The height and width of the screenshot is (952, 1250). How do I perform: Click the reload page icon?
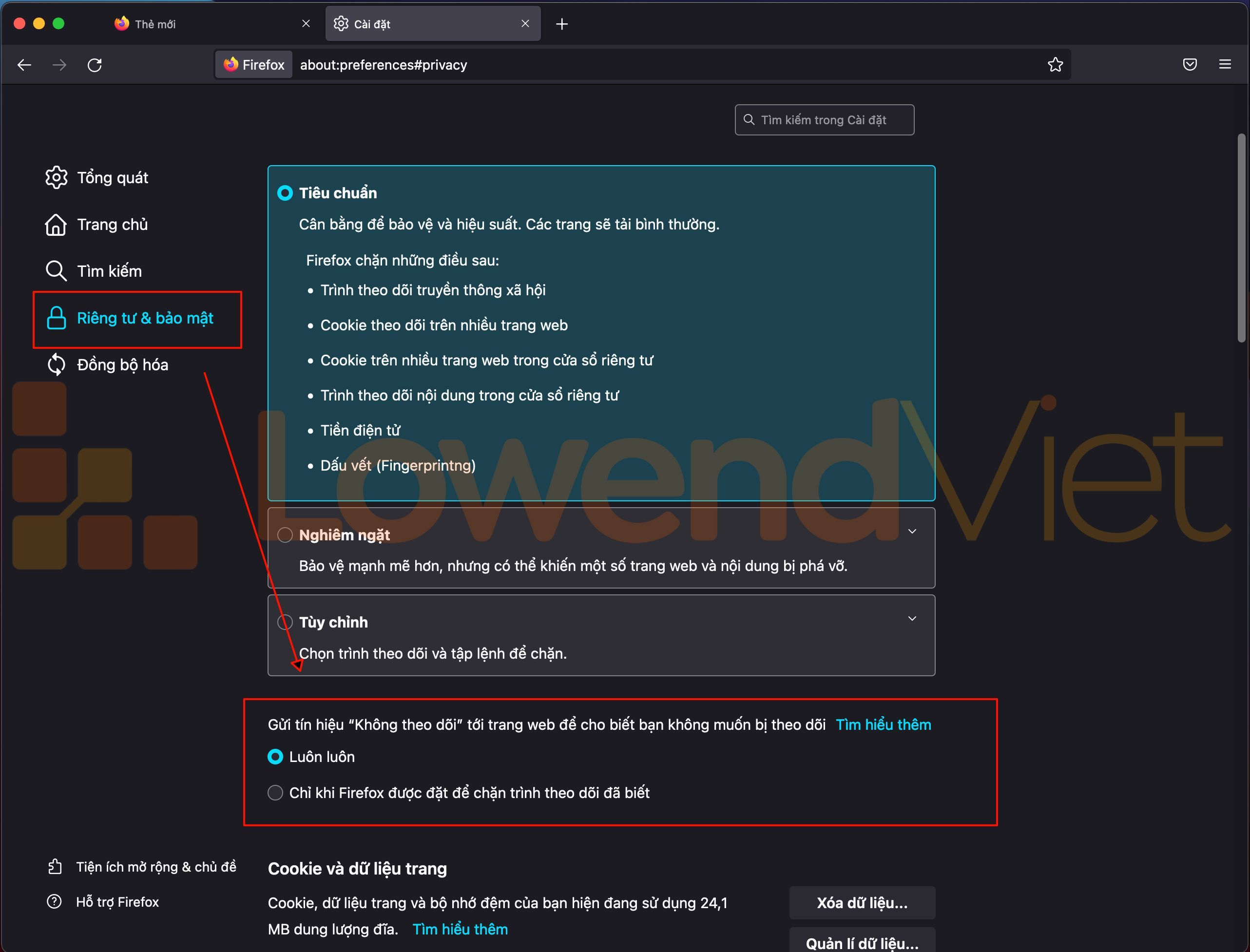[95, 65]
